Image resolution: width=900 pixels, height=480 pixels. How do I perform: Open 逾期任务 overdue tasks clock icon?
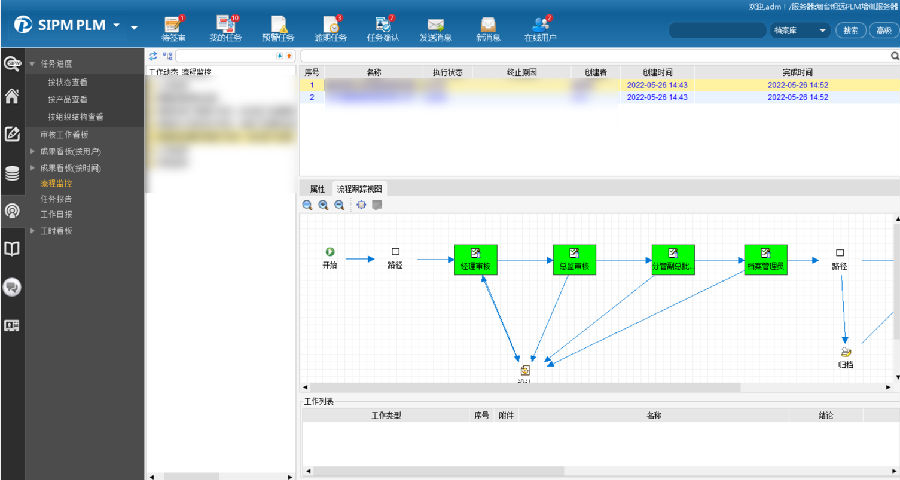click(x=332, y=25)
